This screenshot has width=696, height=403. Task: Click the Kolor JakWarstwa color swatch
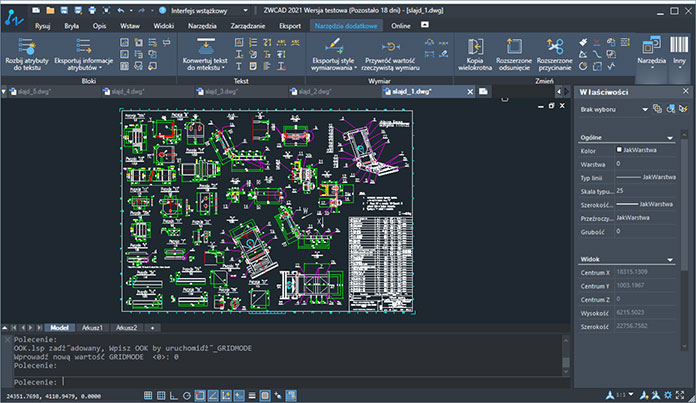tap(620, 150)
